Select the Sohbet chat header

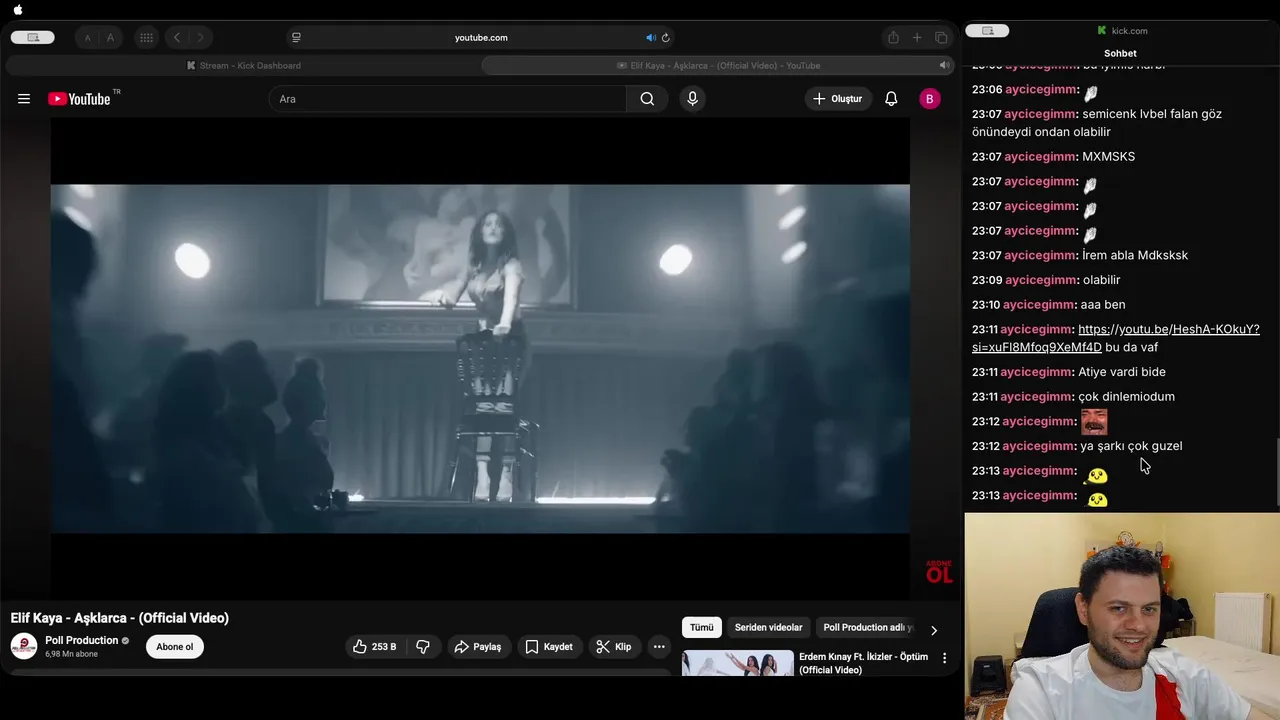click(x=1120, y=53)
